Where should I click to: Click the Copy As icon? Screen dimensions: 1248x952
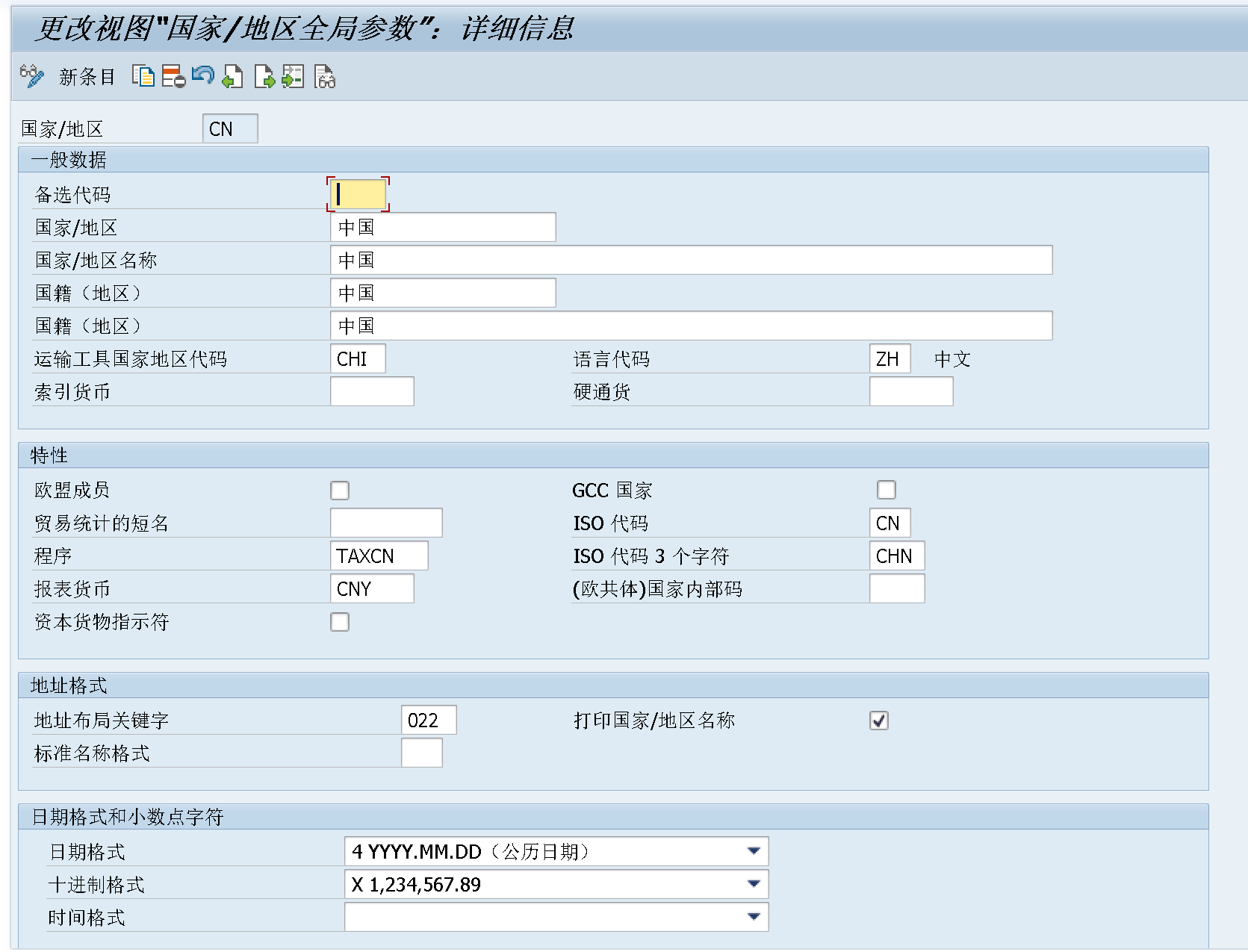click(x=143, y=76)
